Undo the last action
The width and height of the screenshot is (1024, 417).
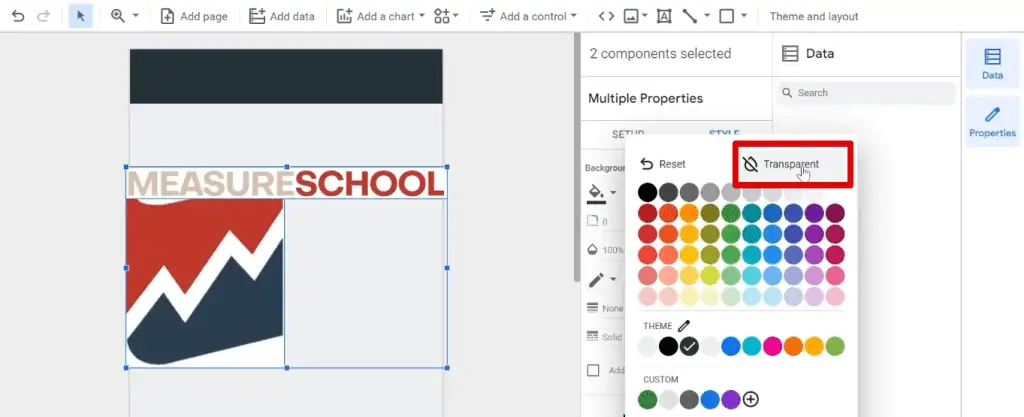(18, 16)
